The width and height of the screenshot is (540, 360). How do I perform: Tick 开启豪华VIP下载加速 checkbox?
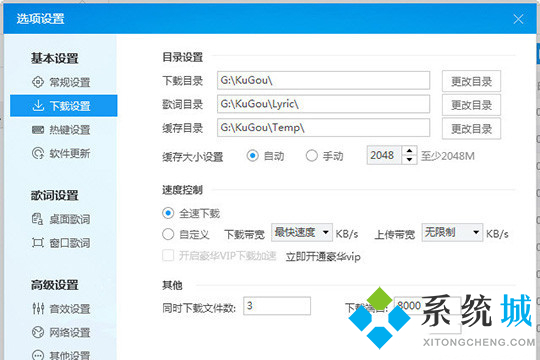click(168, 256)
